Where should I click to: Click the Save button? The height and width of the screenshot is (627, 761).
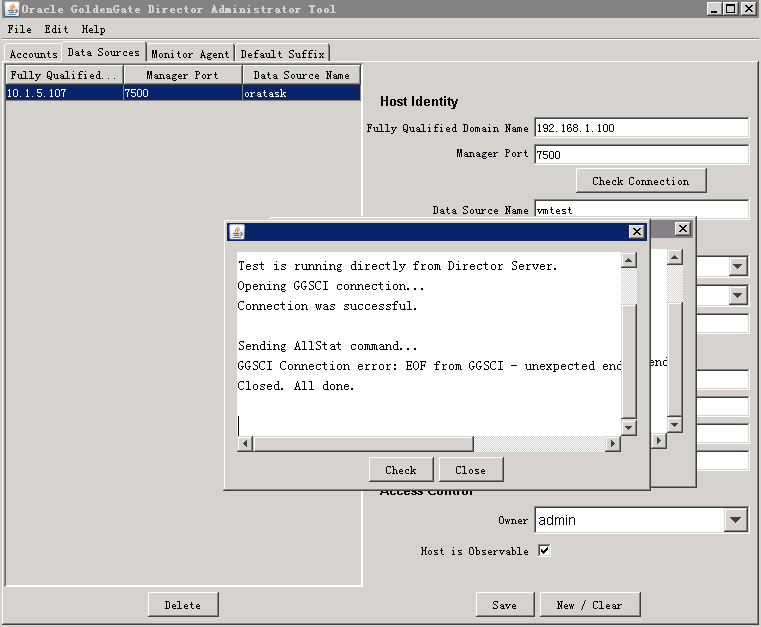pyautogui.click(x=505, y=605)
